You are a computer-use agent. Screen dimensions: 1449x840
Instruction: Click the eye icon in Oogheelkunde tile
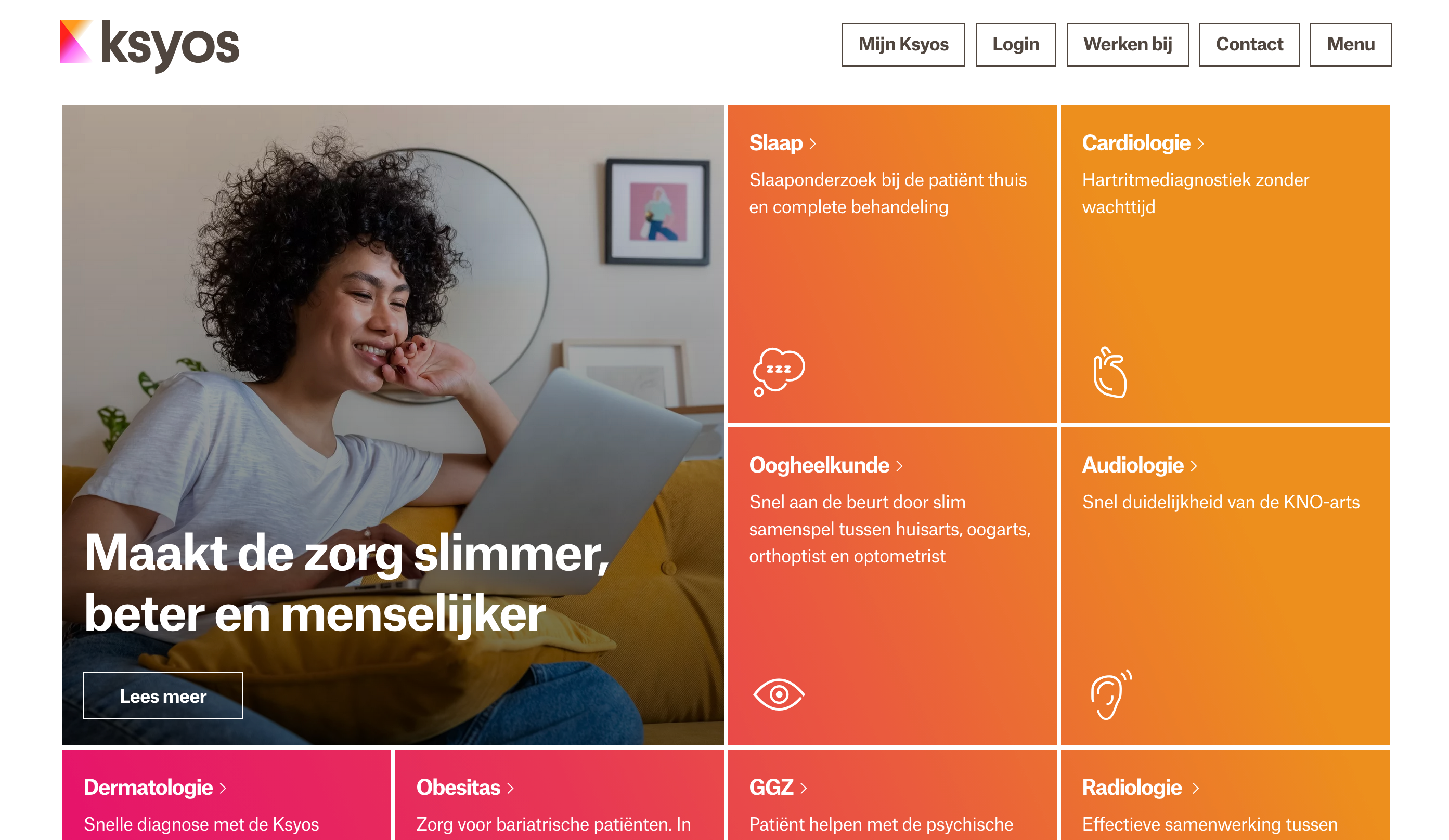coord(779,694)
